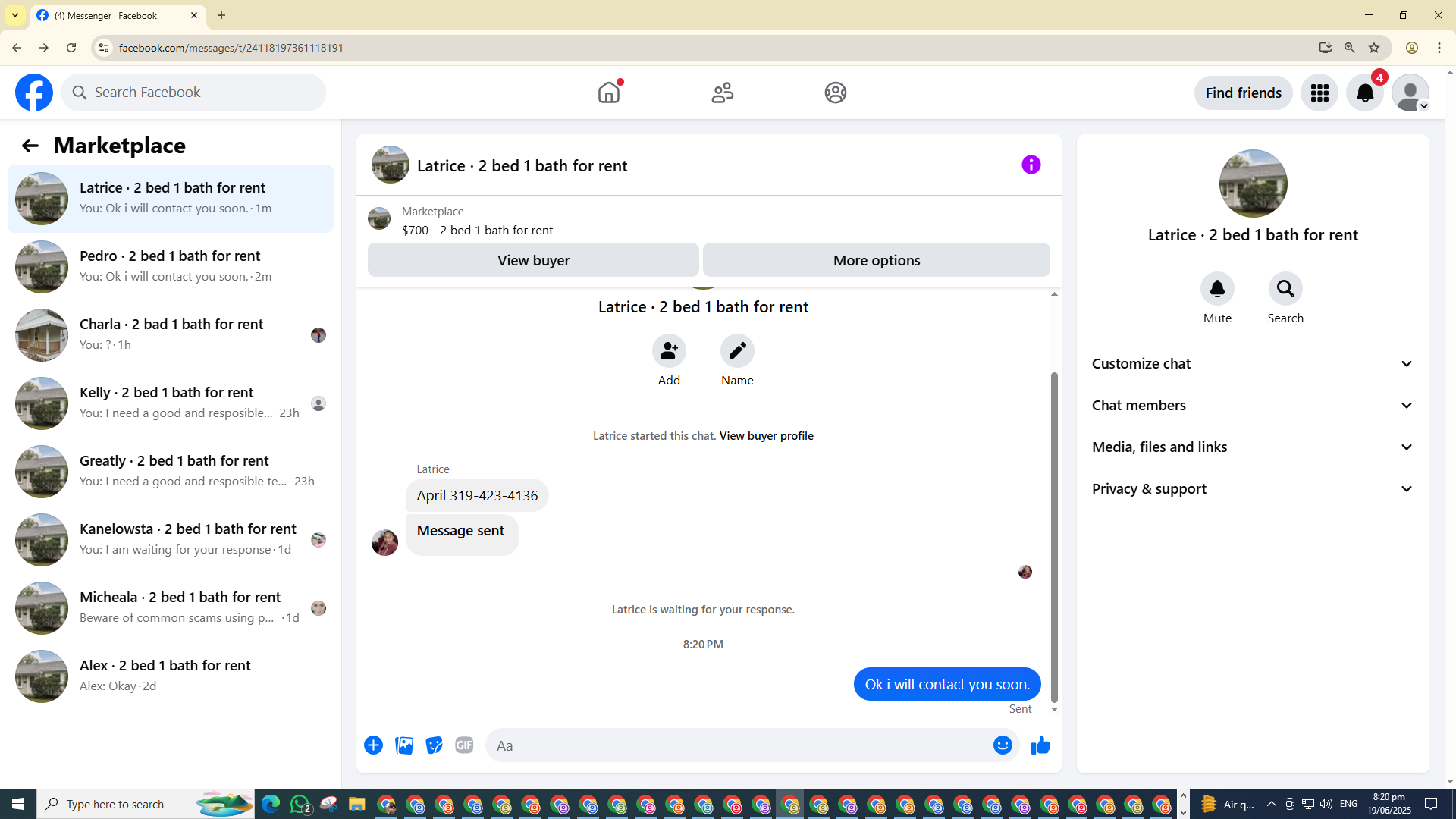Open the Pedro rental conversation
The height and width of the screenshot is (819, 1456).
(171, 267)
